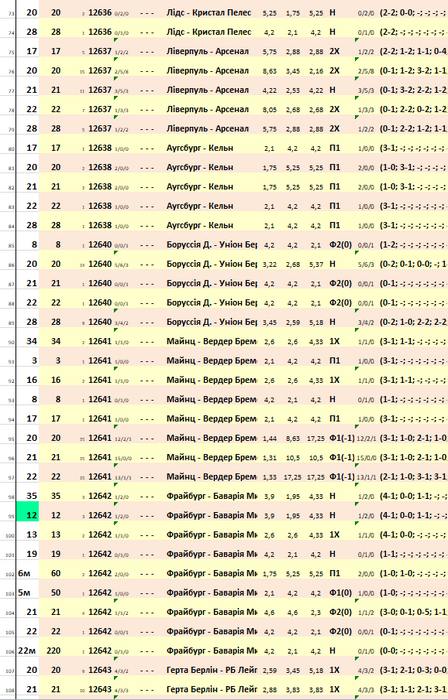Click ID cell 12636 in row 74
448x700 pixels.
(x=100, y=32)
